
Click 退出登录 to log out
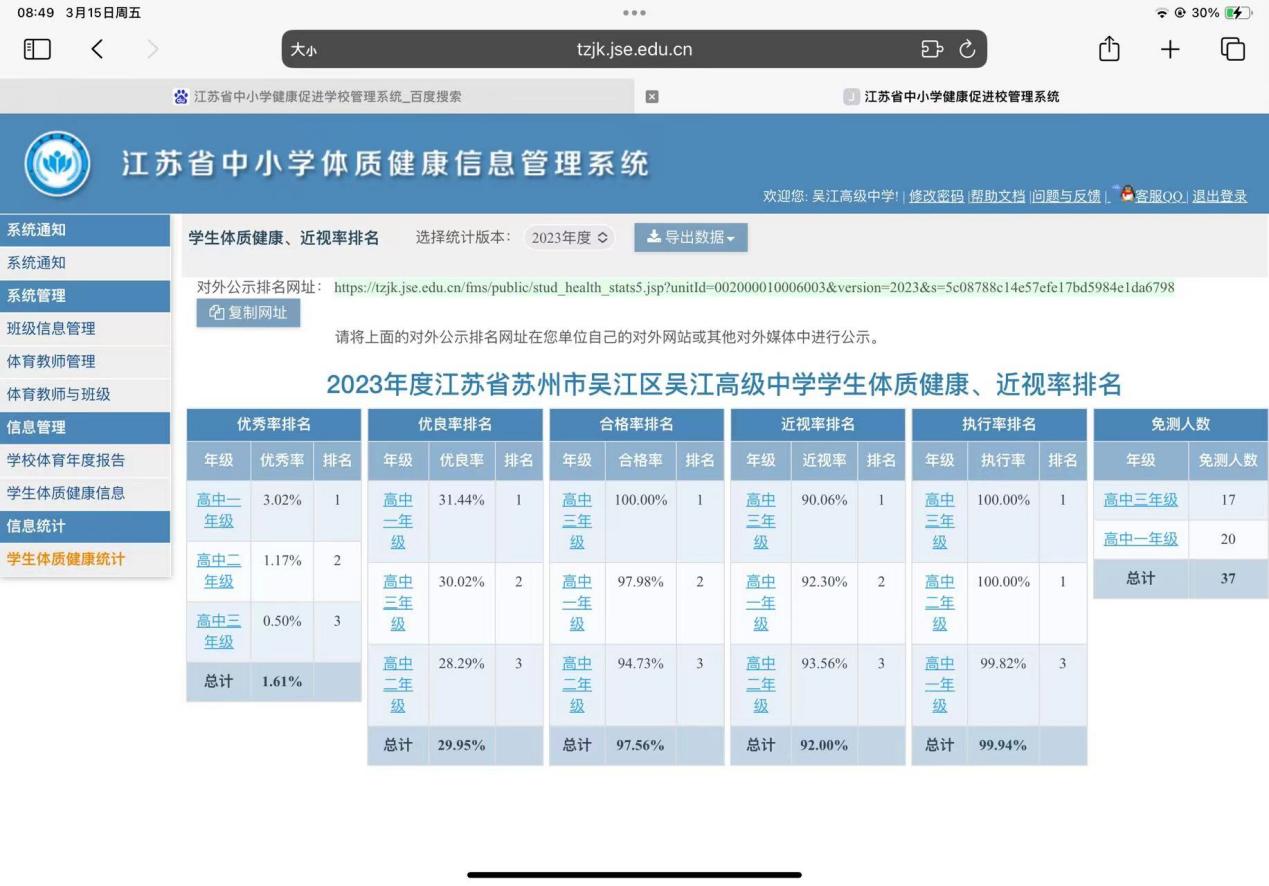click(x=1219, y=196)
